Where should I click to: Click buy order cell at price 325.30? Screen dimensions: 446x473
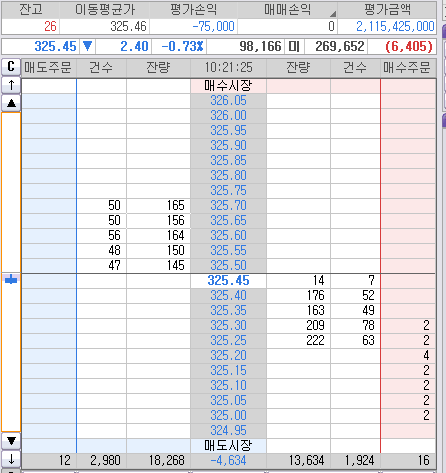[408, 326]
